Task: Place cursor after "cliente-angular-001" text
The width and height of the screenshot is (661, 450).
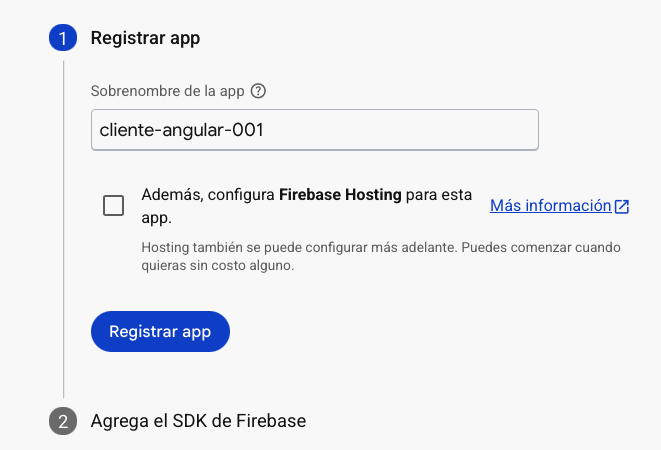Action: [x=265, y=130]
